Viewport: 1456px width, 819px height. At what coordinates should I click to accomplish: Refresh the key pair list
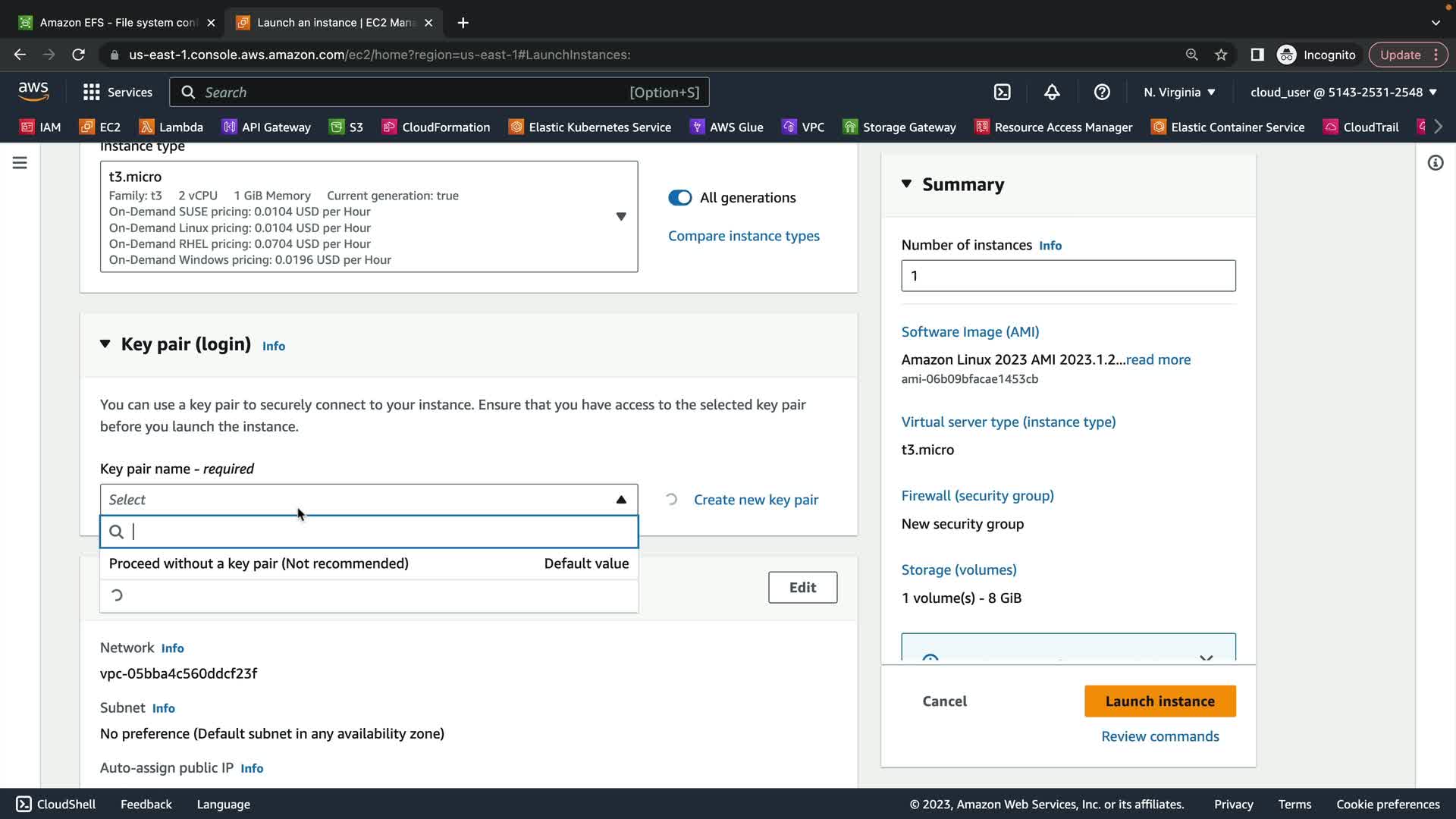click(x=671, y=500)
